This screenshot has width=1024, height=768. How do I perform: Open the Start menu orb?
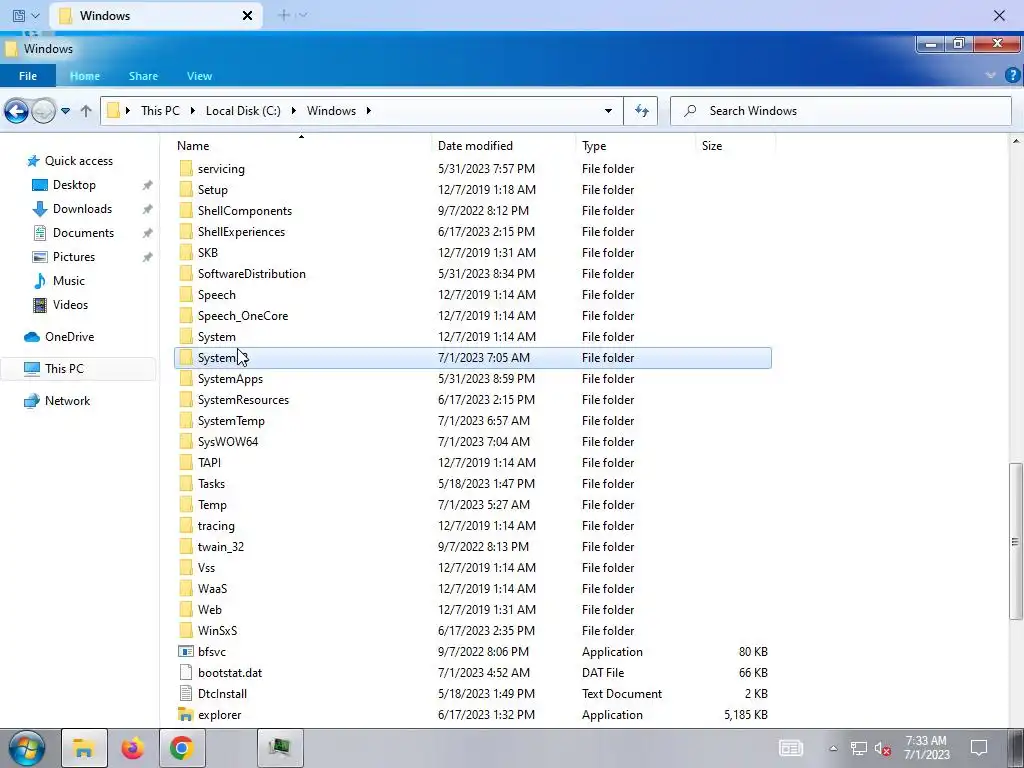click(x=27, y=748)
